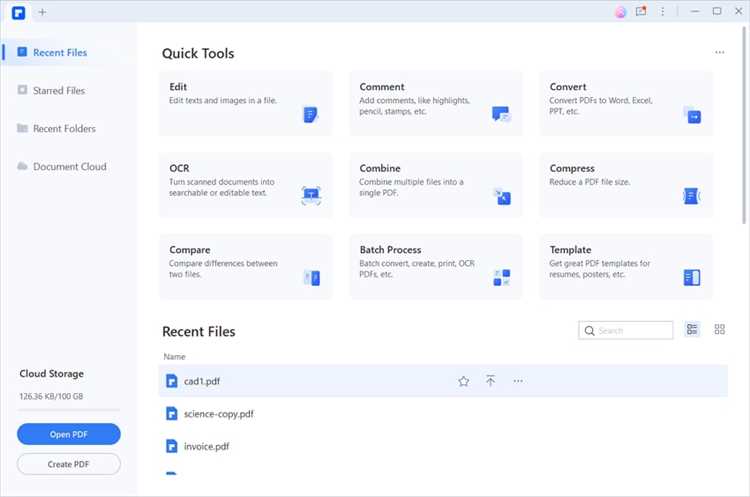
Task: Go to Recent Folders
Action: [x=64, y=129]
